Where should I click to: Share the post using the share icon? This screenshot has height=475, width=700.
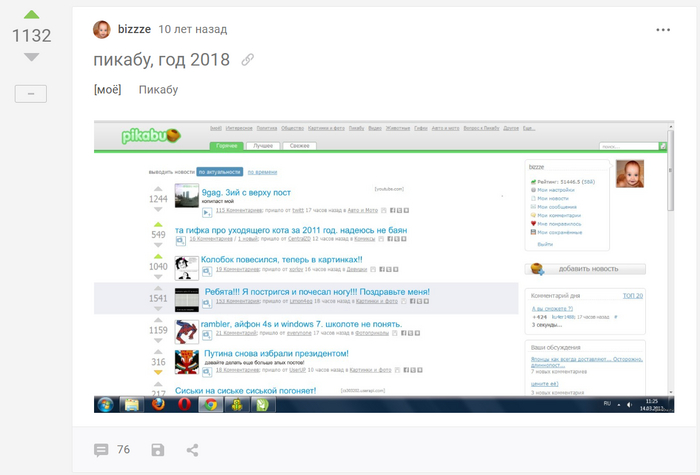[x=192, y=450]
